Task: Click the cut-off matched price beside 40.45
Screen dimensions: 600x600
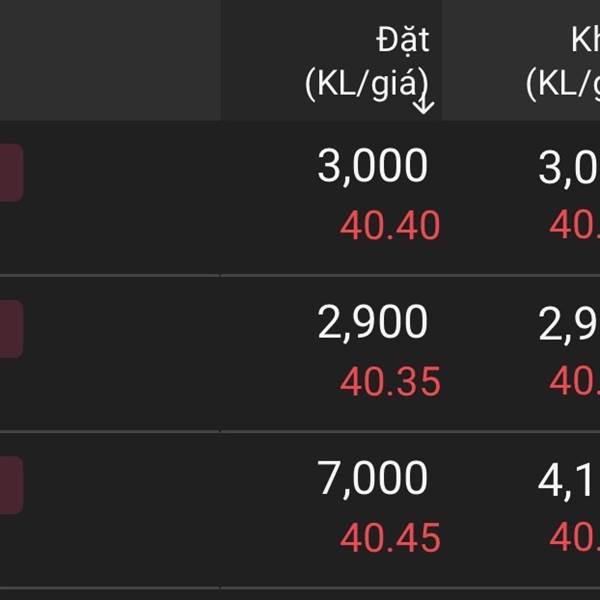Action: 574,538
